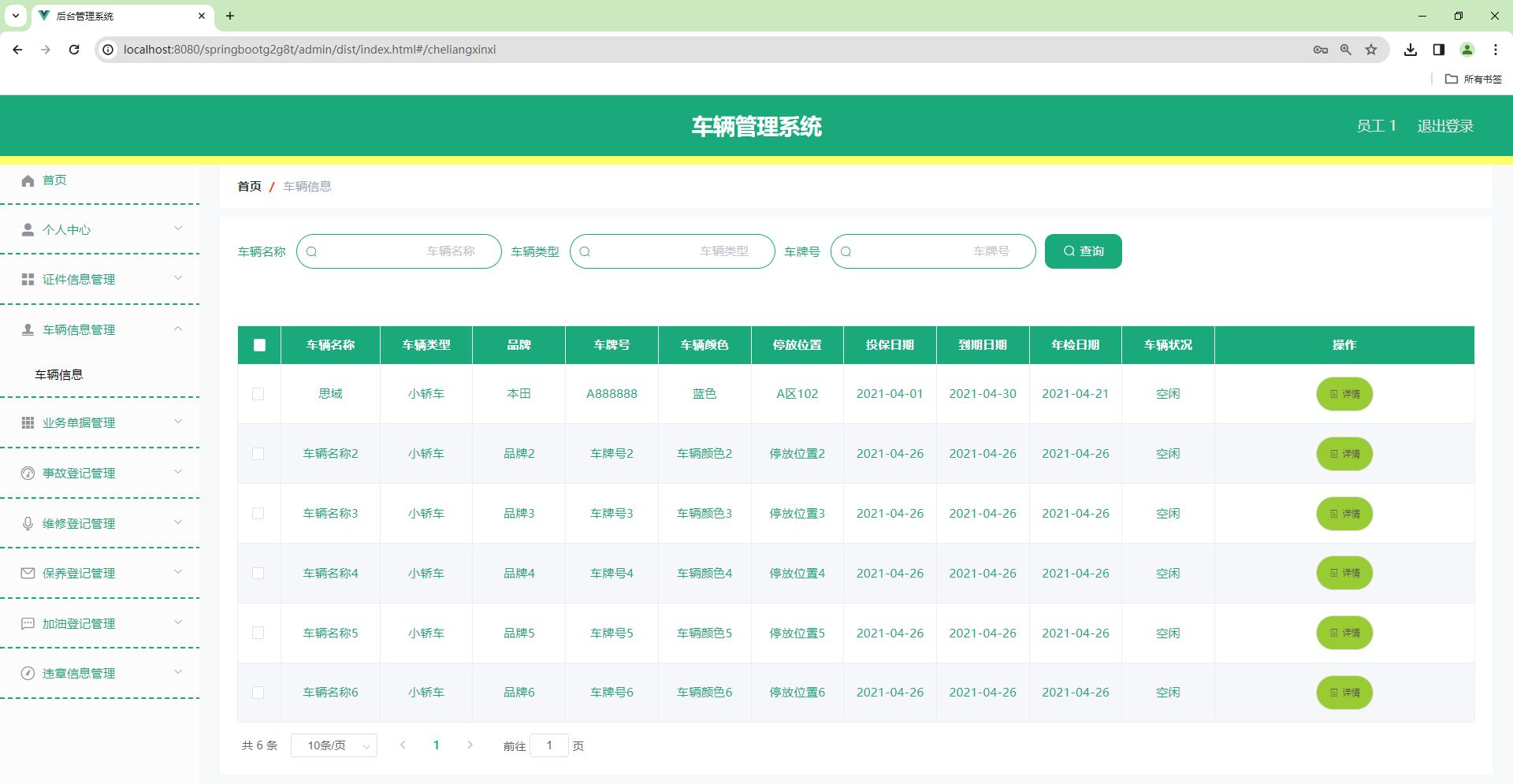Open the browser zoom magnifier icon

coord(1346,50)
